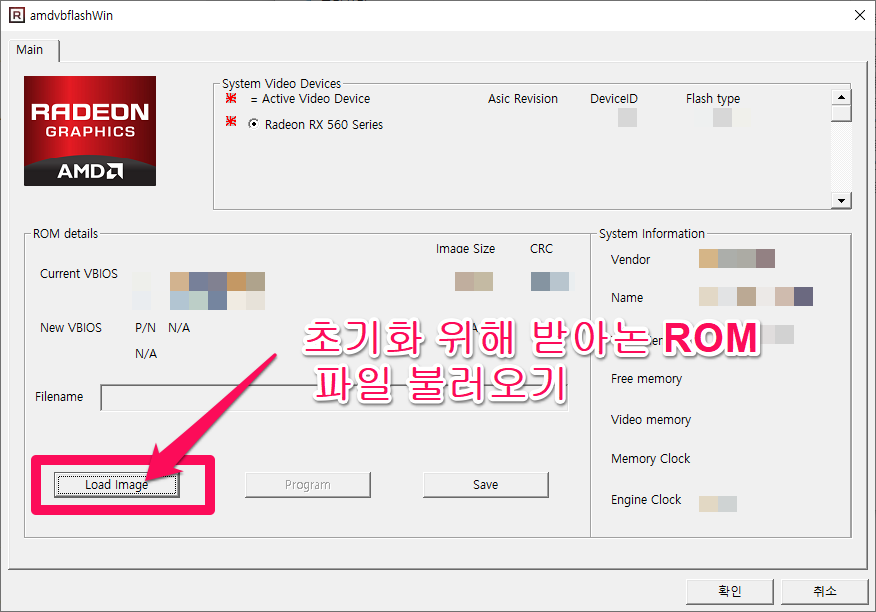
Task: Click the AMD Radeon Graphics logo
Action: point(89,130)
